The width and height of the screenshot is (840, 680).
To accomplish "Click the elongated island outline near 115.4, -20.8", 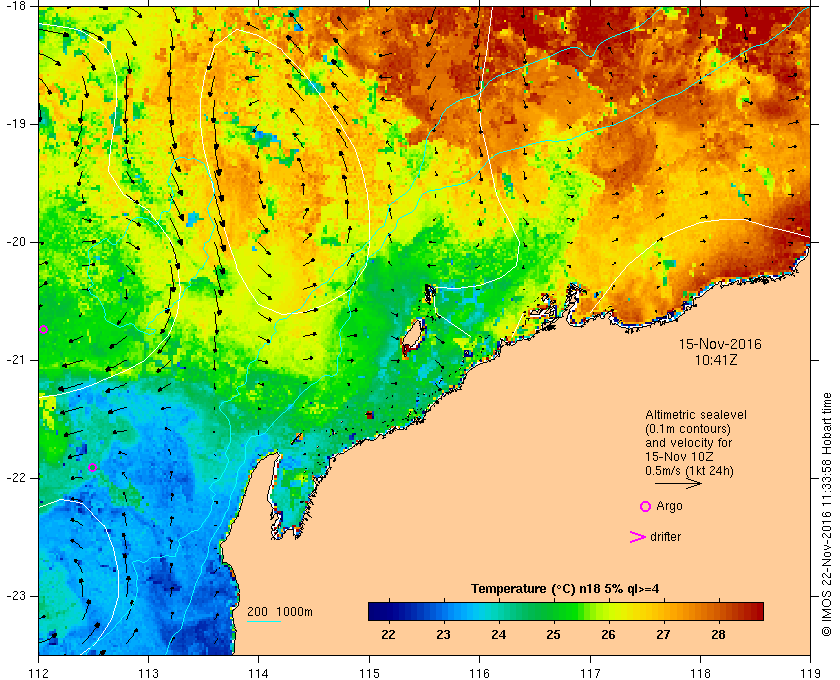I will point(412,338).
